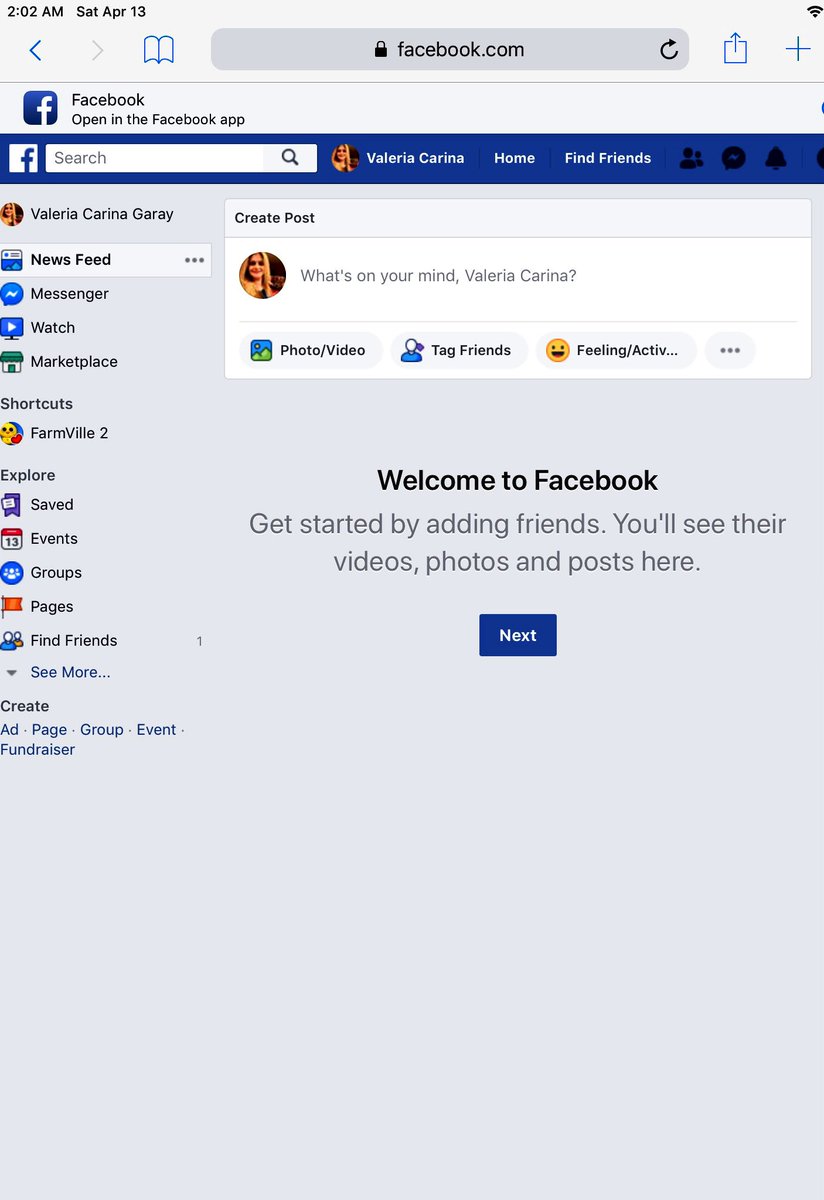Create a Group link

(102, 730)
